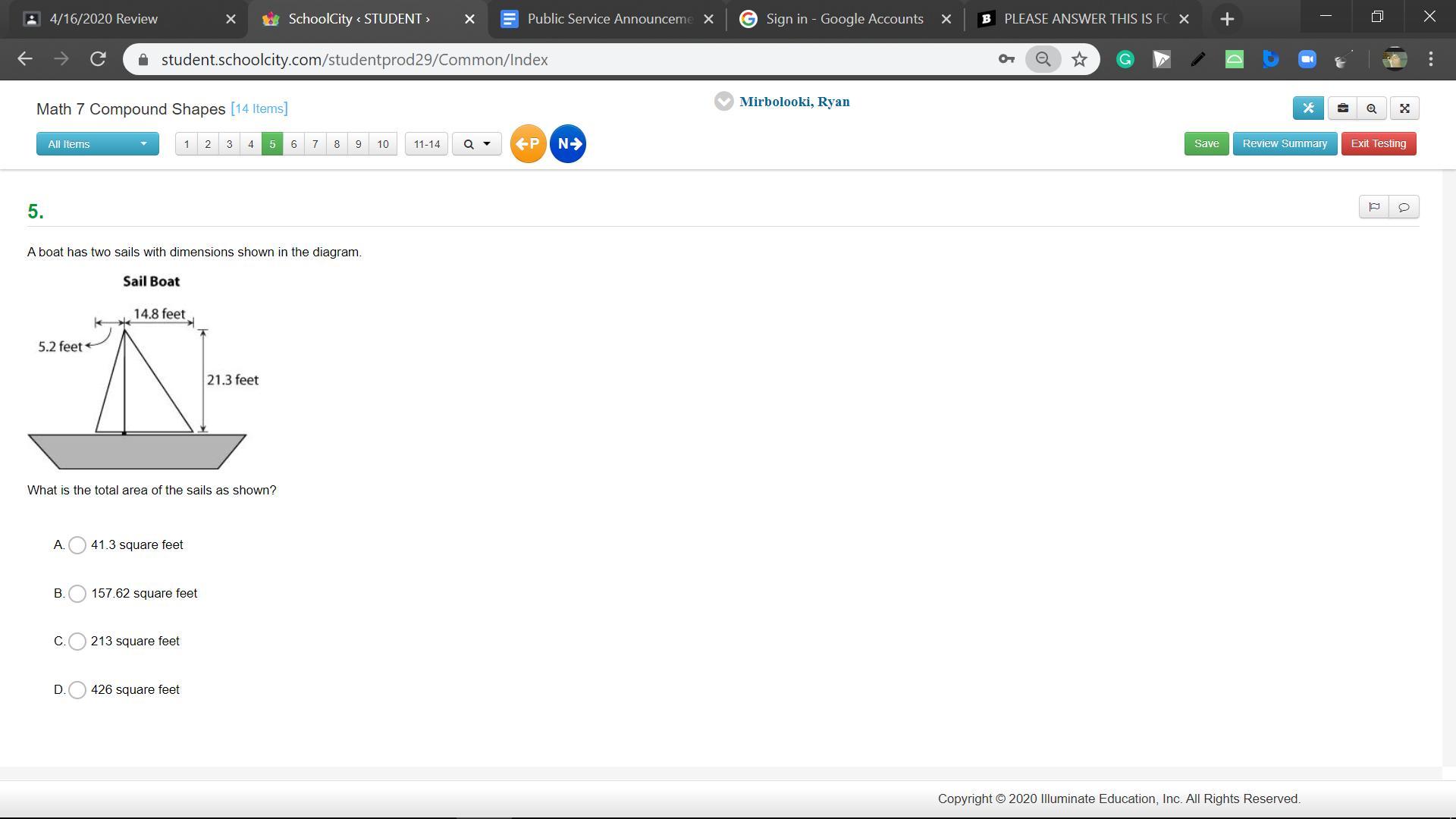Open the comment bubble icon
The width and height of the screenshot is (1456, 819).
(x=1404, y=207)
